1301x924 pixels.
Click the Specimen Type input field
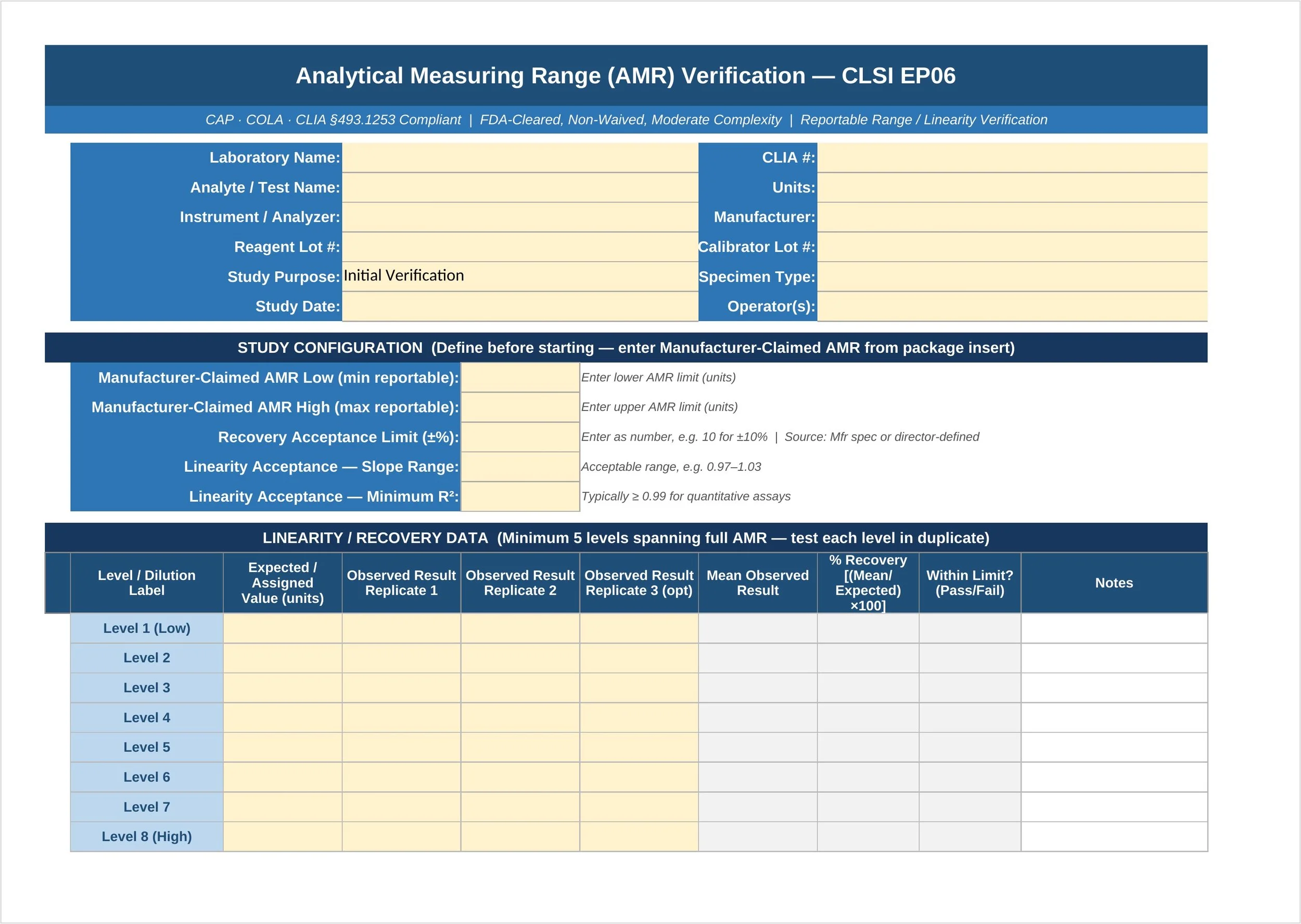[x=1013, y=276]
